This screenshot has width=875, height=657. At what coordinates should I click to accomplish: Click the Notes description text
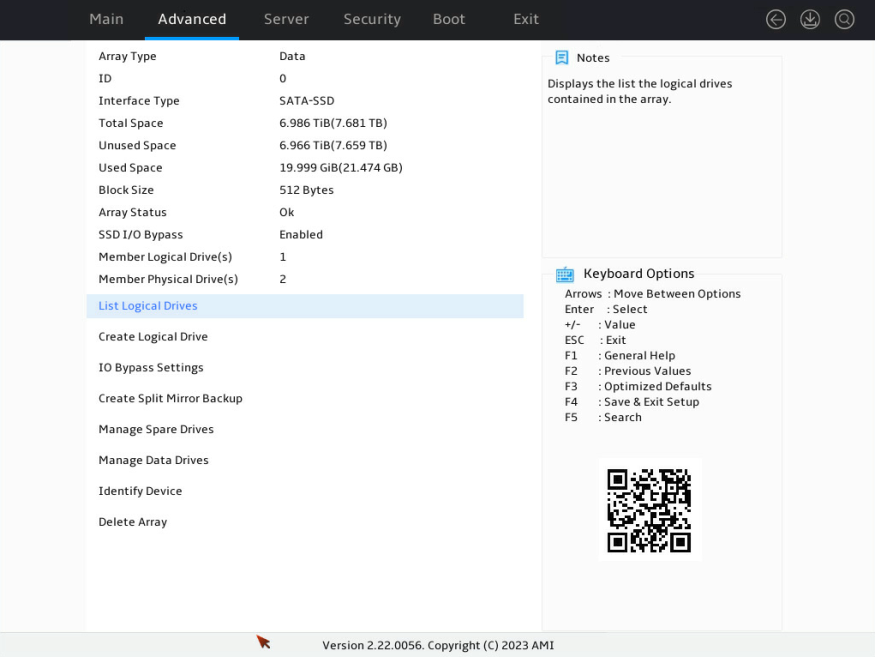640,91
